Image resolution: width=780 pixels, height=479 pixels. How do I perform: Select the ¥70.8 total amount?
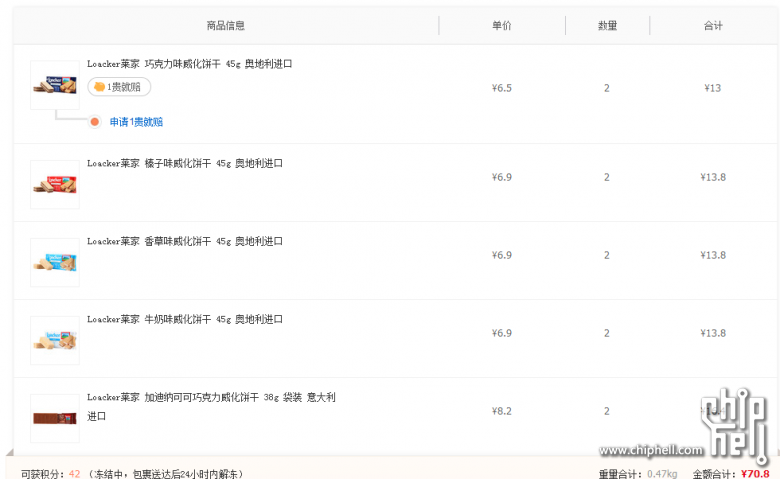tap(755, 474)
